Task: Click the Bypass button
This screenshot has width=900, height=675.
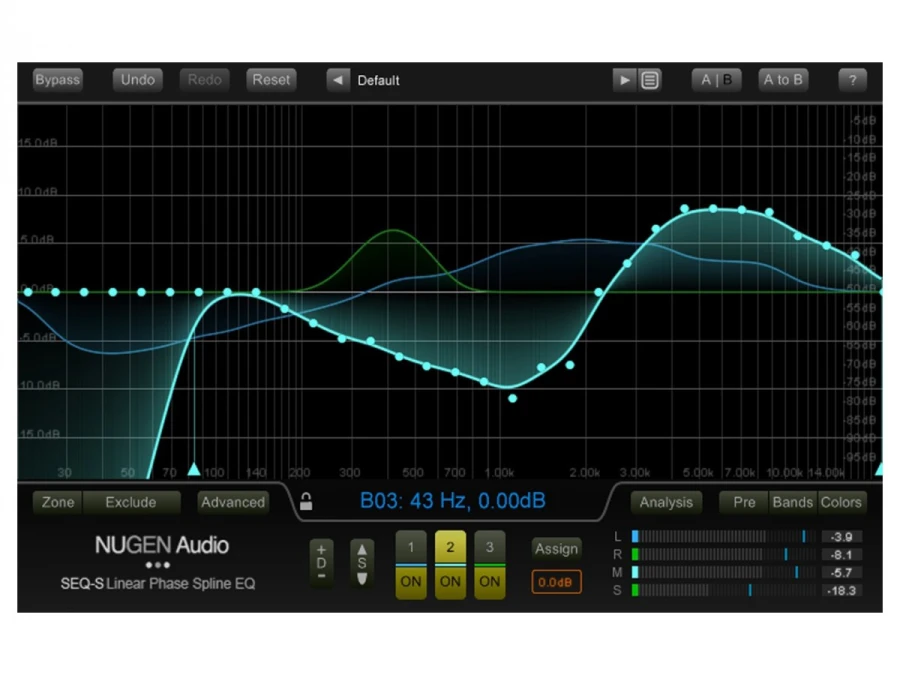Action: (x=57, y=80)
